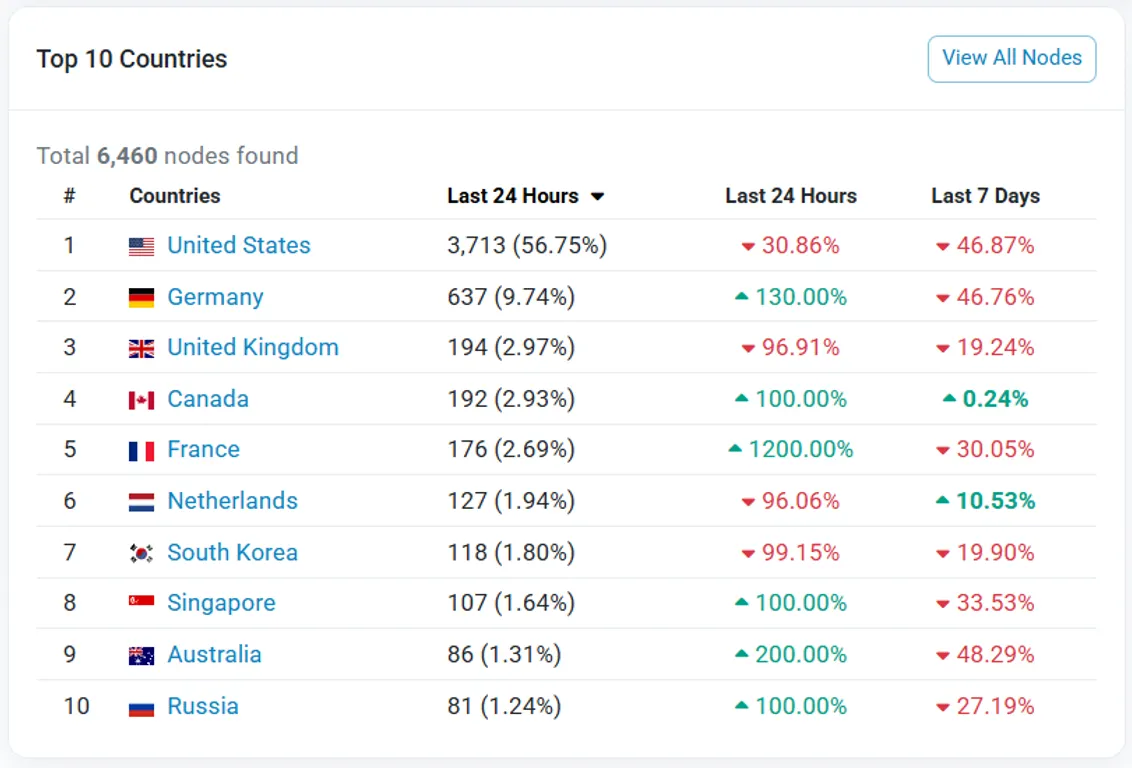Click the United Kingdom flag icon

[x=142, y=349]
